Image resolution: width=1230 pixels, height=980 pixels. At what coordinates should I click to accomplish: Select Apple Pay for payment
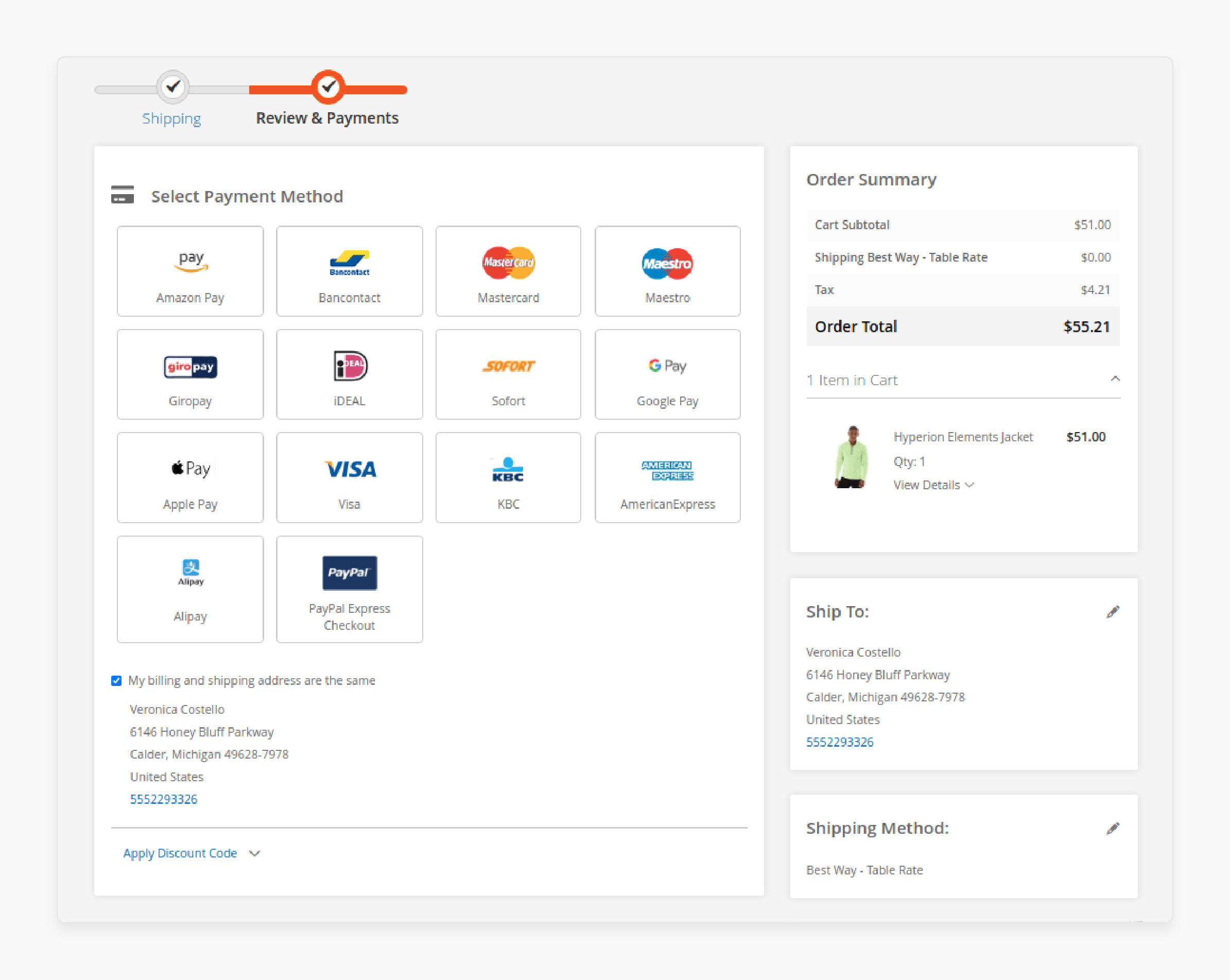(x=190, y=477)
